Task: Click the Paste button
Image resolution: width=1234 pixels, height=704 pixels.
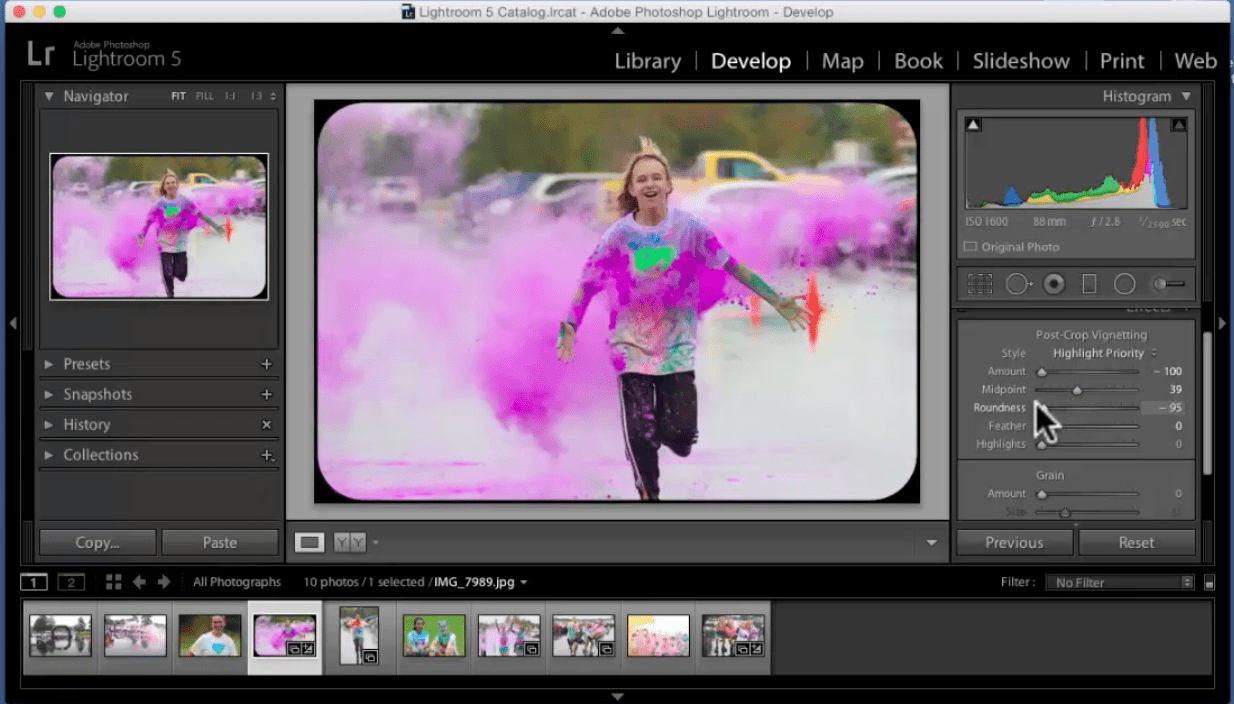Action: [220, 542]
